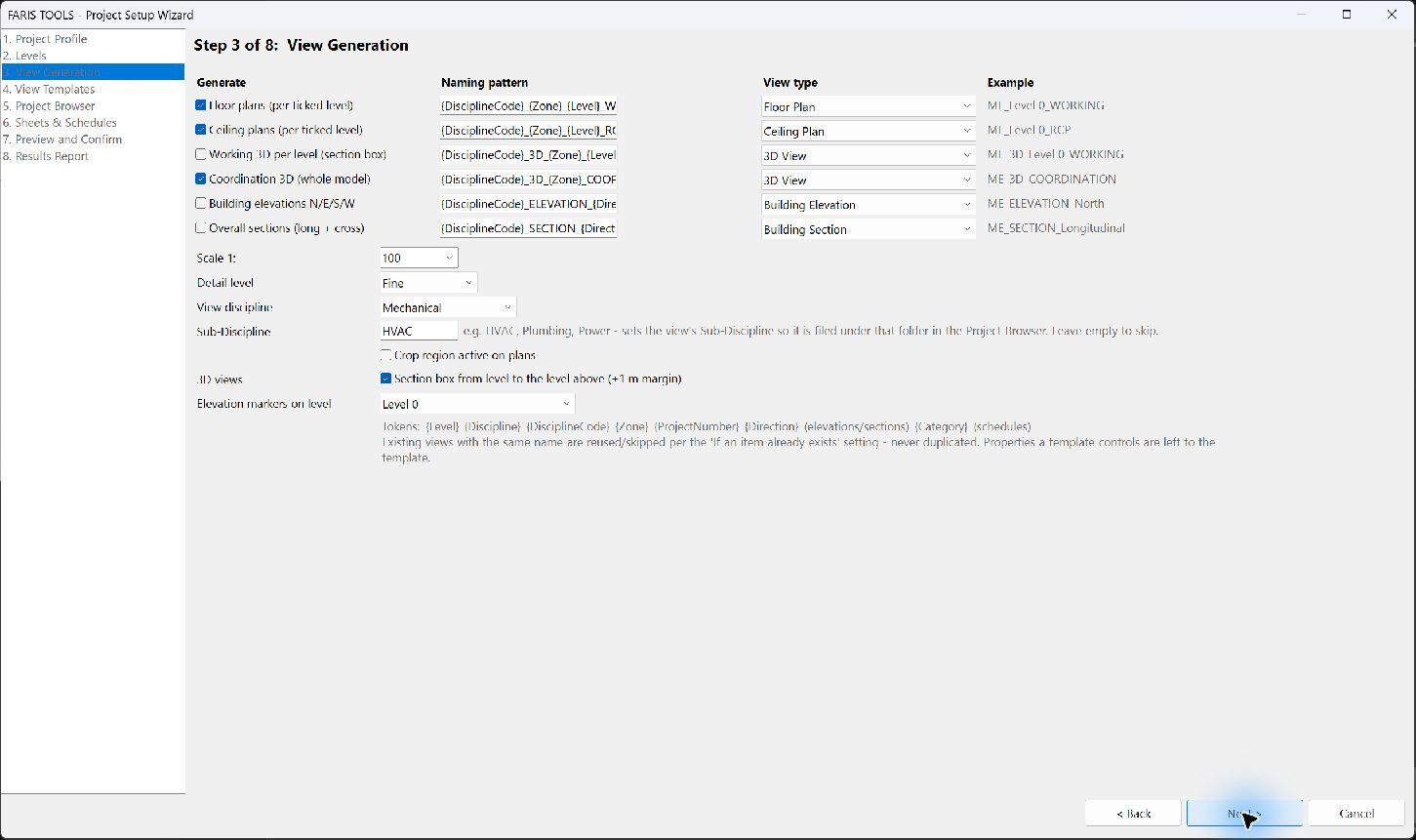Image resolution: width=1416 pixels, height=840 pixels.
Task: Click the Example column header
Action: pos(1010,83)
